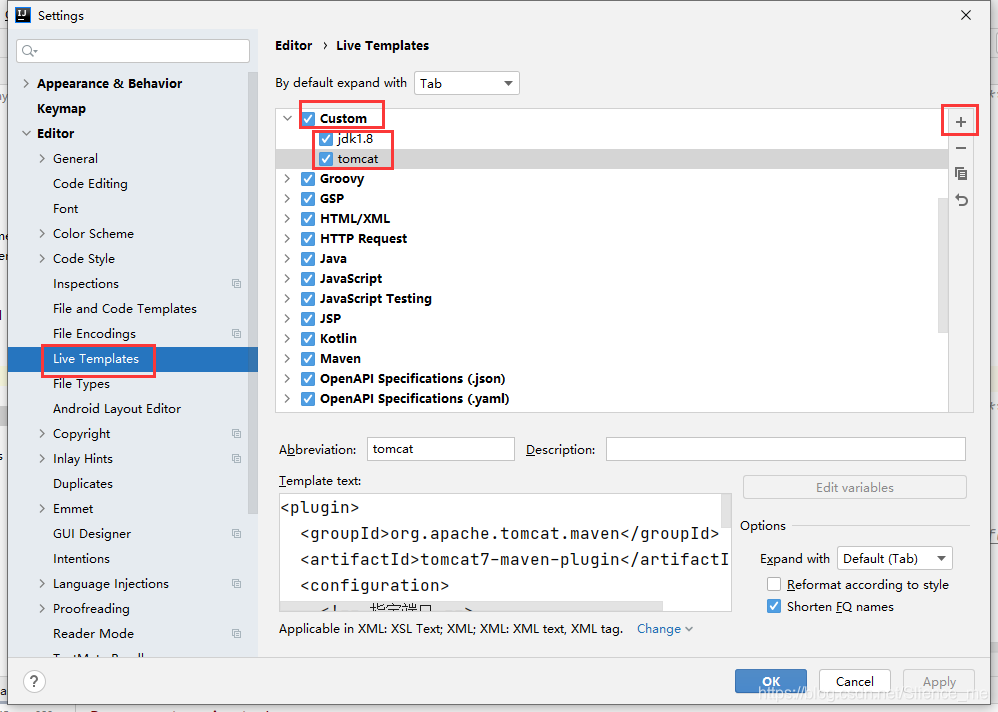
Task: Expand the Emmet settings node
Action: (42, 508)
